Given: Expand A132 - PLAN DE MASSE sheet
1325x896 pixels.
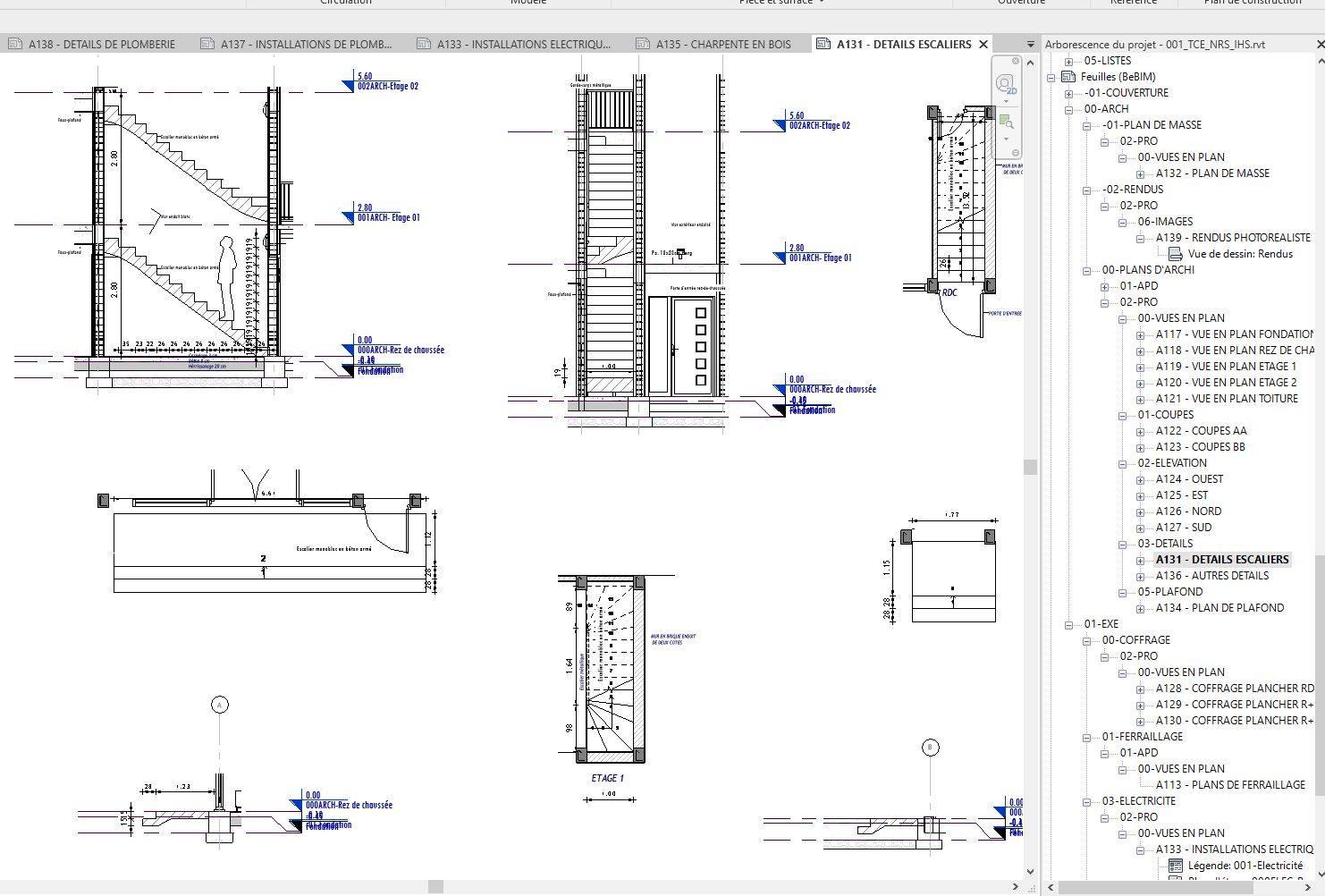Looking at the screenshot, I should 1140,173.
